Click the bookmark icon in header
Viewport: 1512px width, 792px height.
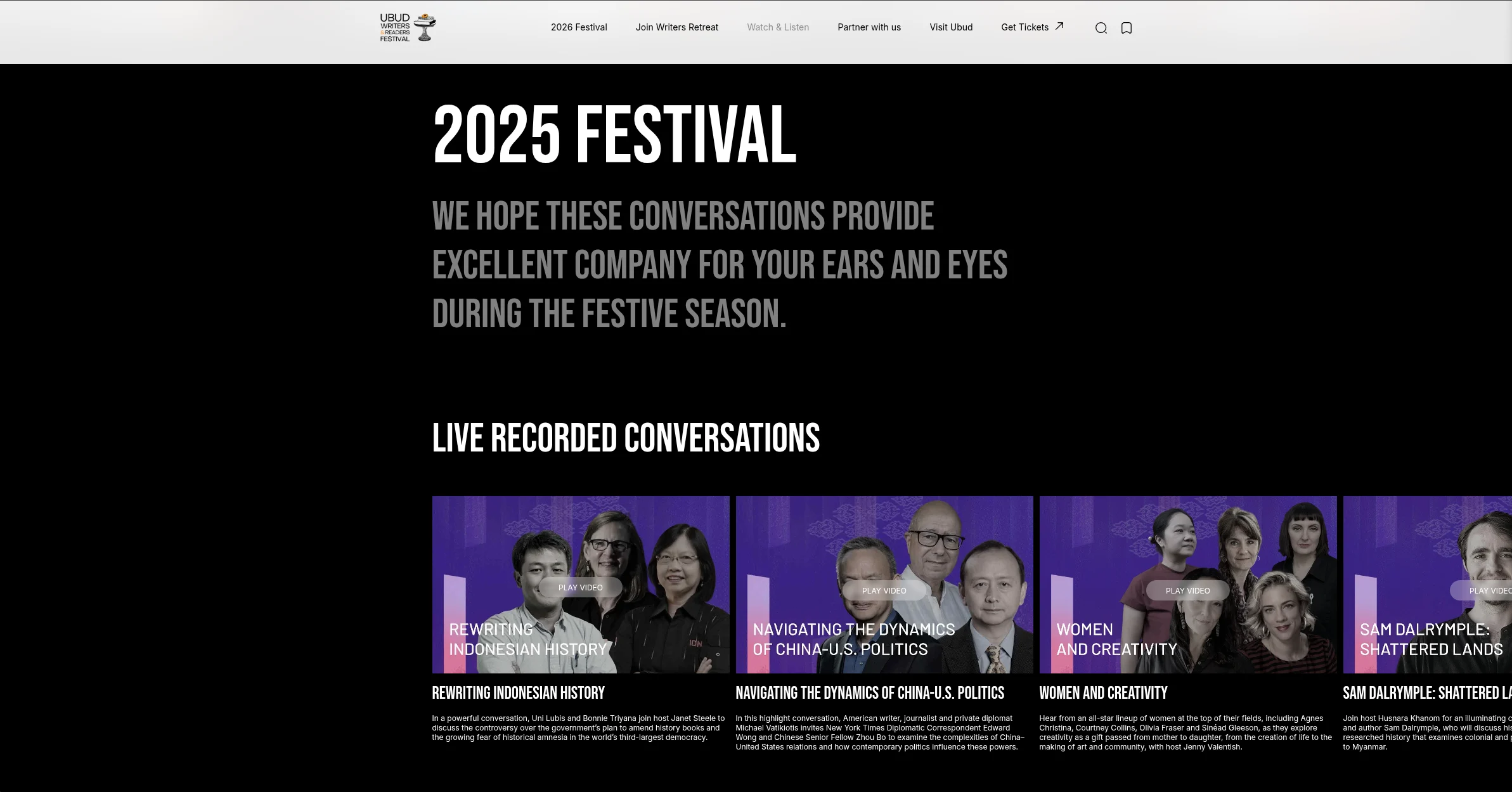coord(1127,28)
